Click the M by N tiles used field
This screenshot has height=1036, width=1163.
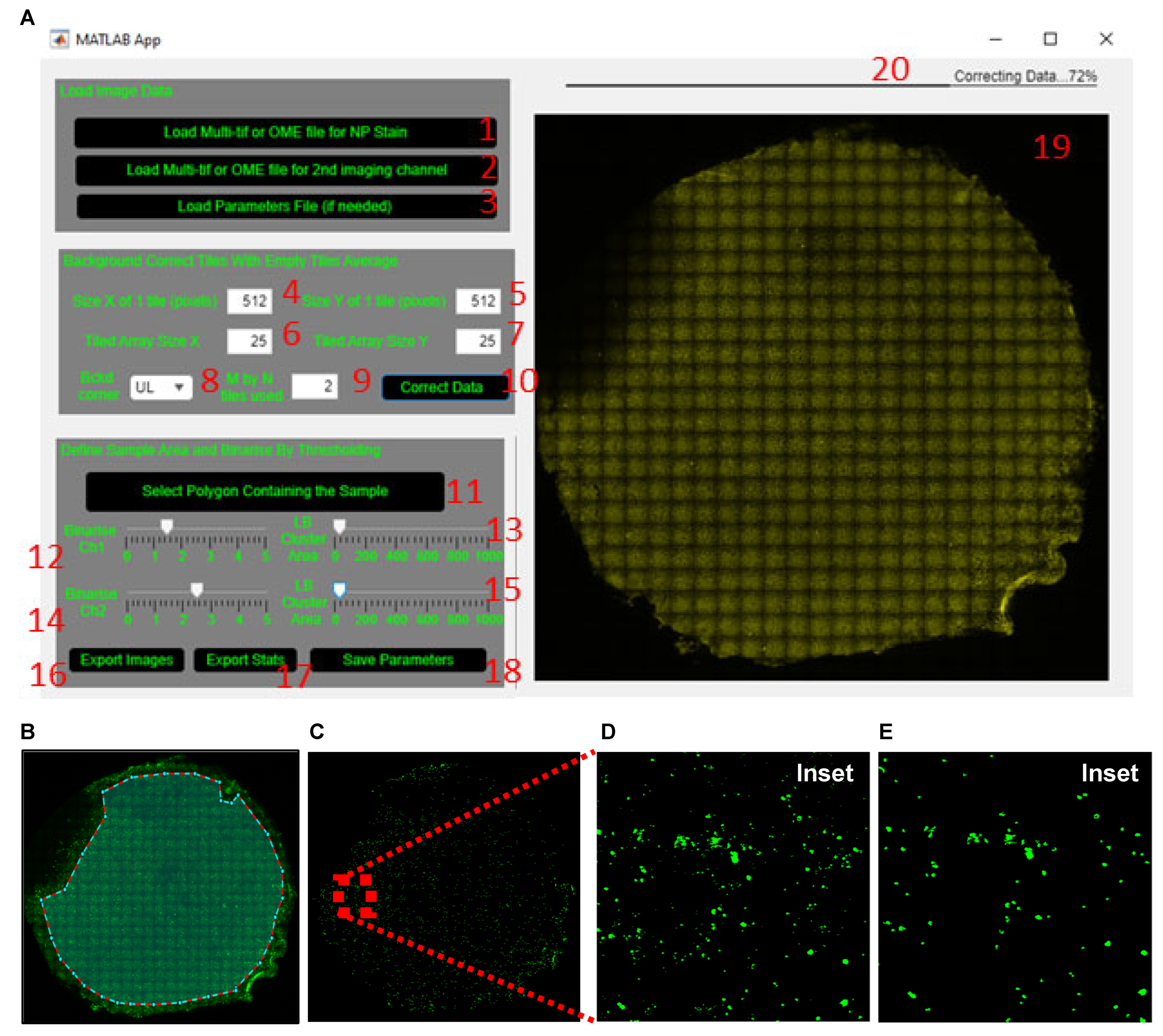click(x=315, y=386)
